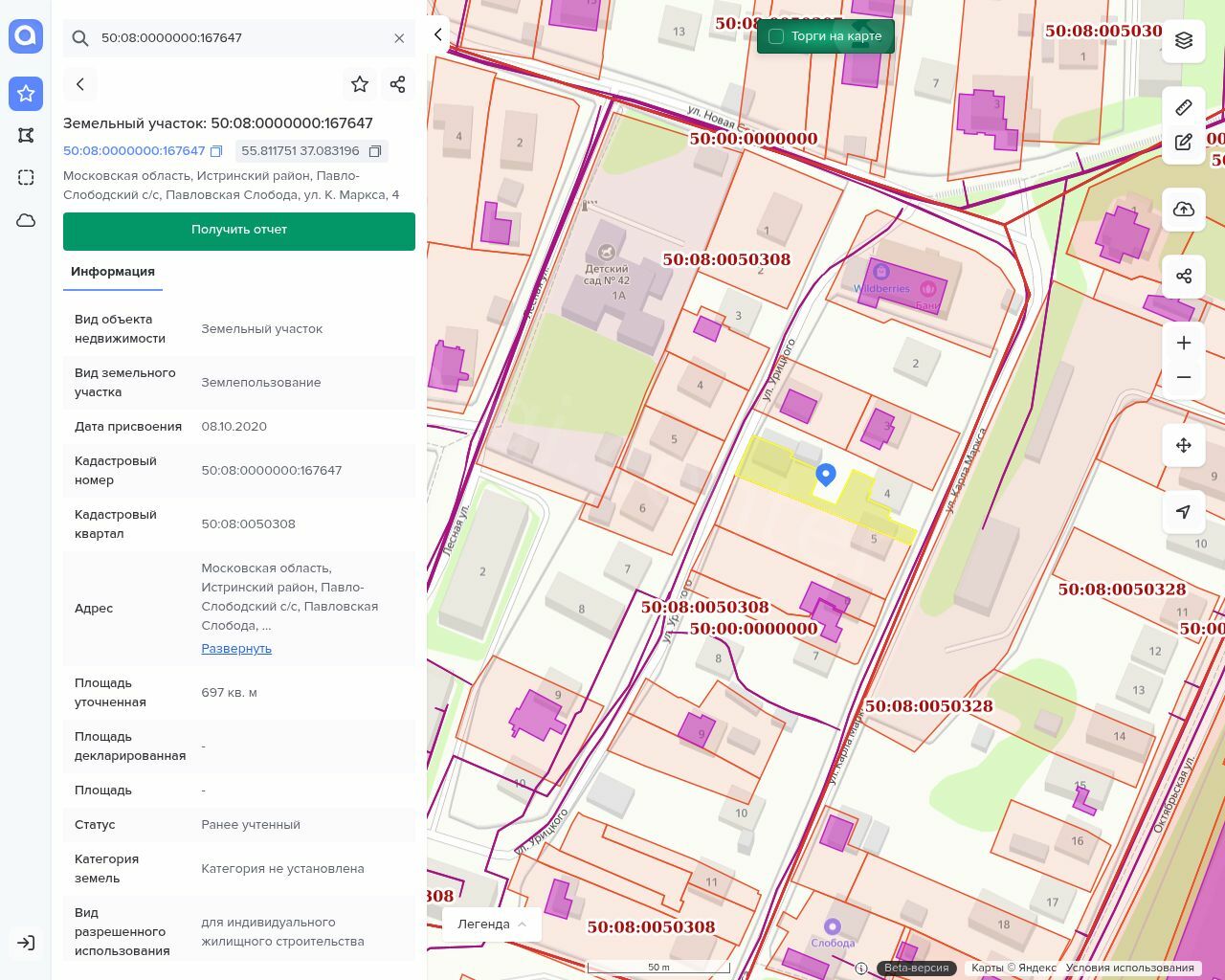The height and width of the screenshot is (980, 1225).
Task: Zoom in on the map
Action: (1184, 343)
